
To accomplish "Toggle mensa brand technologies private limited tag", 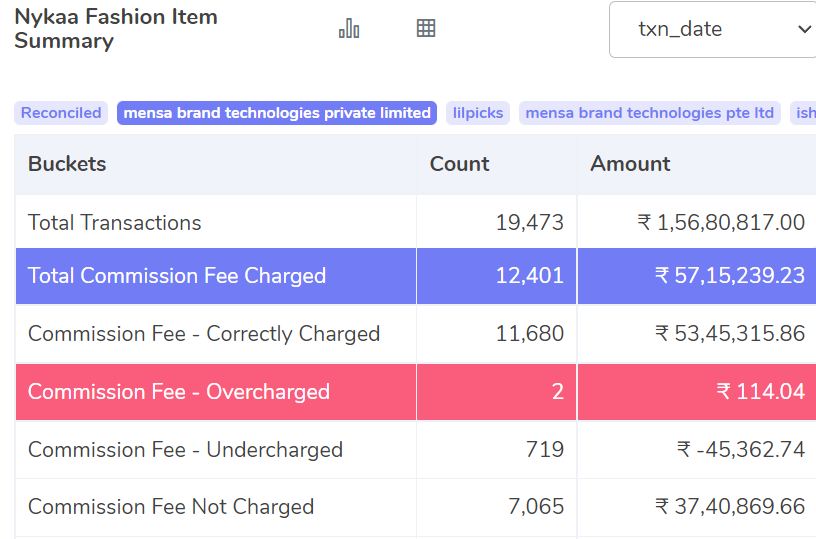I will 277,113.
